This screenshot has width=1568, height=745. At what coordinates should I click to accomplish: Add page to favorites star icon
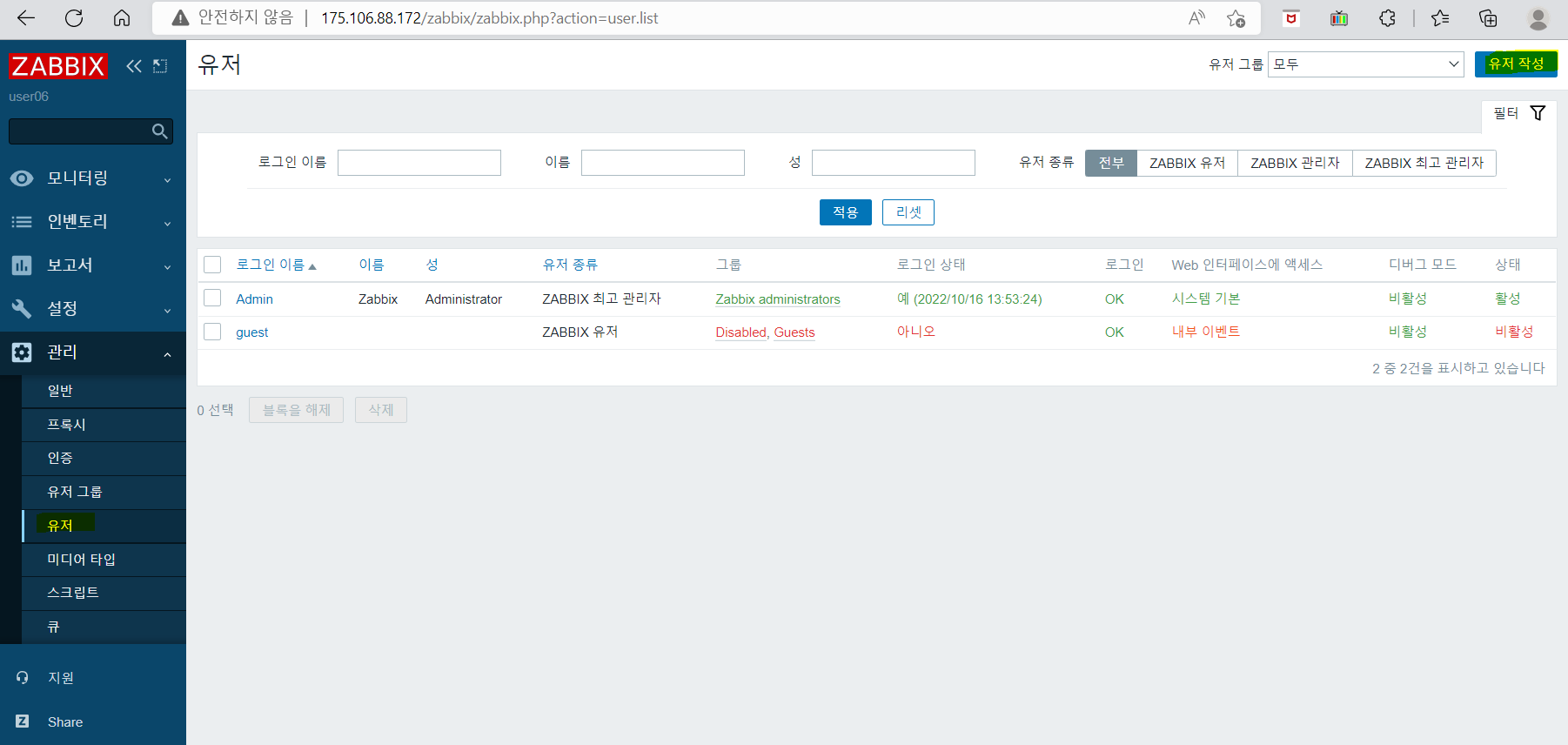[1236, 17]
